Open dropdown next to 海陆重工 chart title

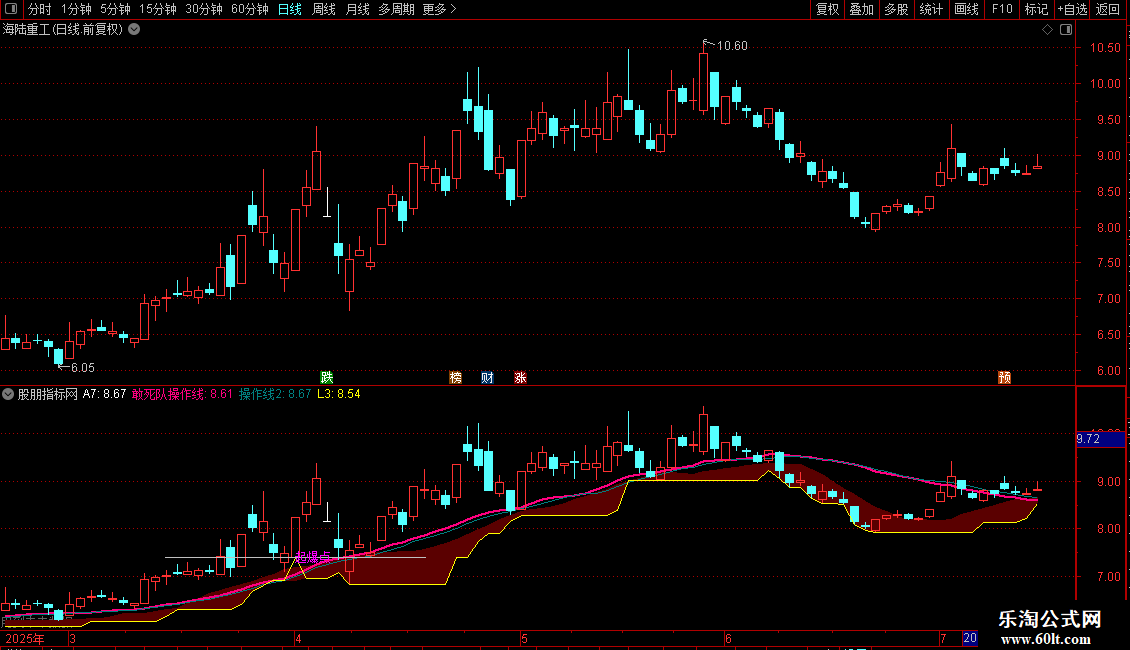pyautogui.click(x=134, y=30)
